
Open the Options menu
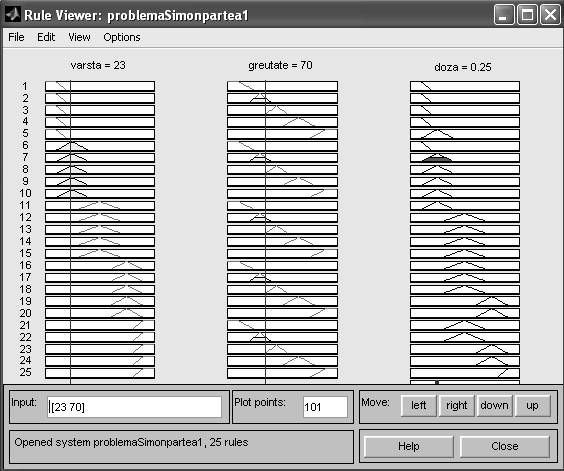[x=122, y=37]
